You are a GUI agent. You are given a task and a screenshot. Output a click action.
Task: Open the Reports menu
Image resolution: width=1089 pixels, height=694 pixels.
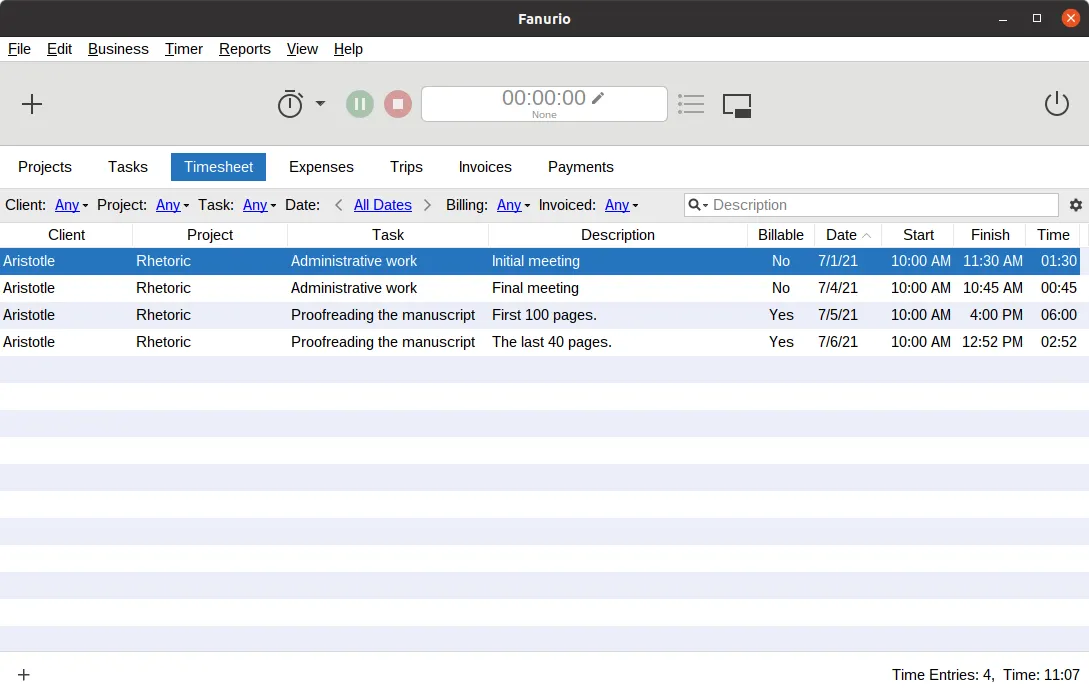pyautogui.click(x=244, y=49)
